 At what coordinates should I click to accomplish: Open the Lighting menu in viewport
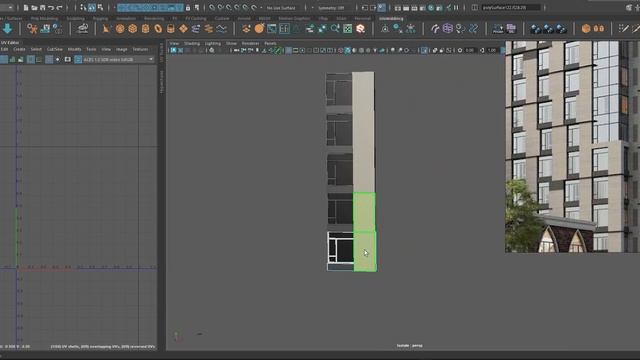213,43
